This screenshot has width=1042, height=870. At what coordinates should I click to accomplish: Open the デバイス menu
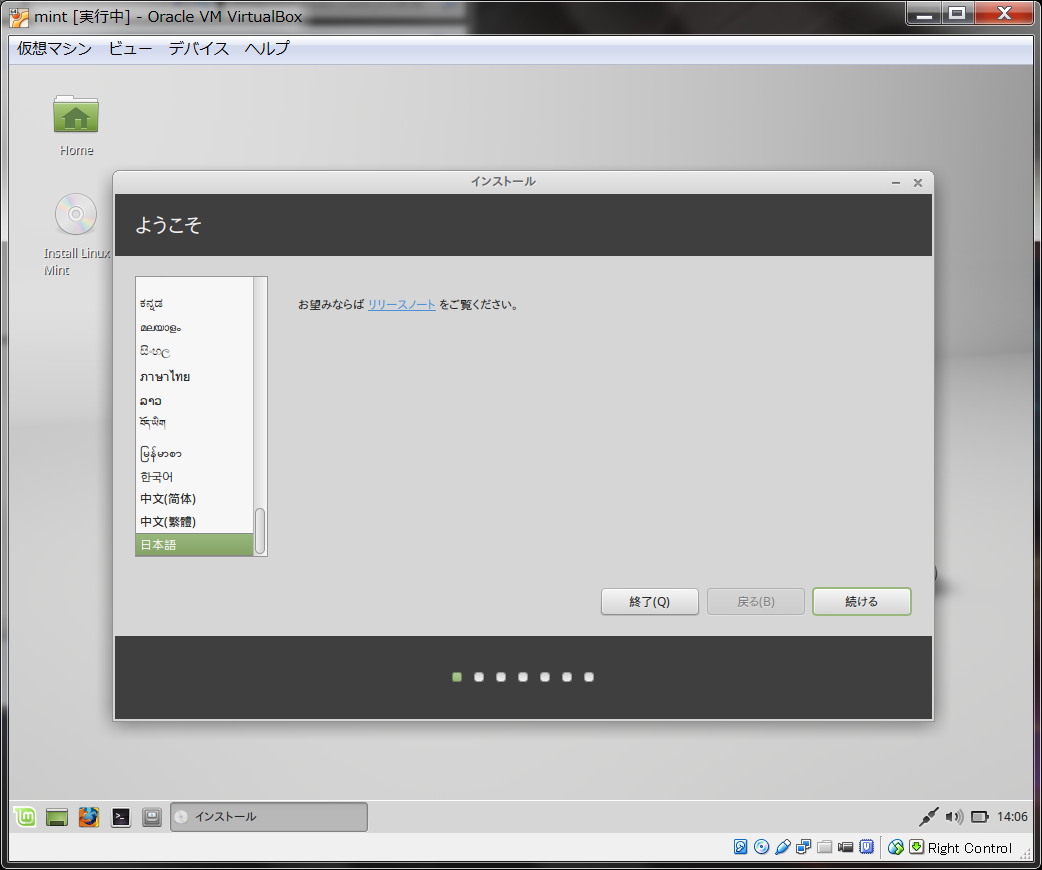click(x=198, y=48)
